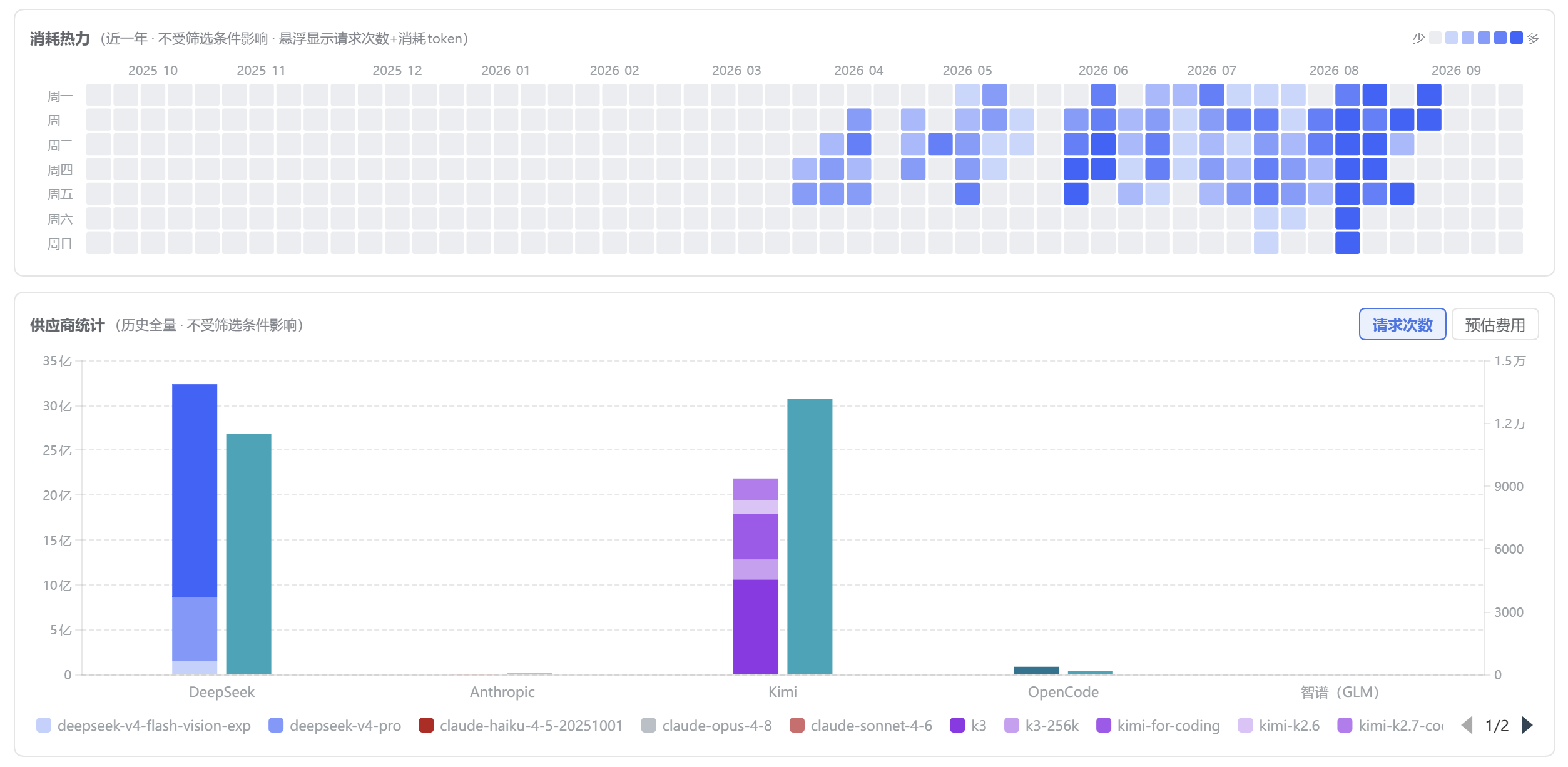Toggle deepseek-v4-flash-vision-exp legend series

(144, 726)
